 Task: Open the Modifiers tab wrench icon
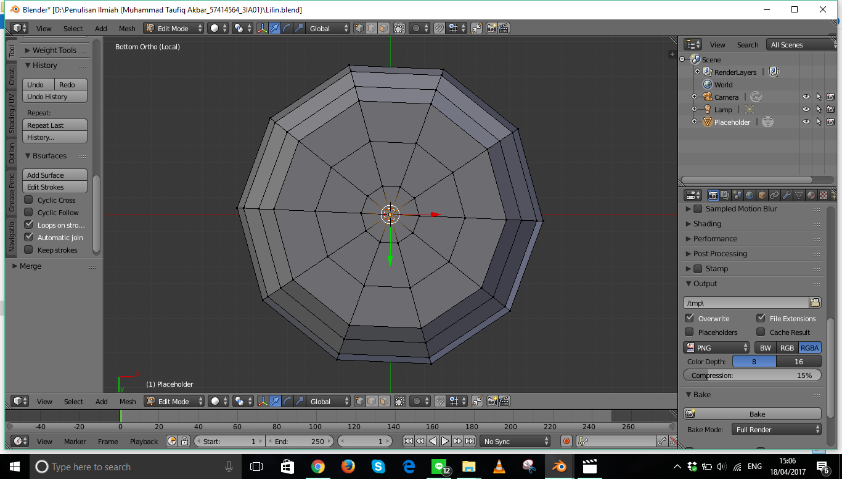pos(787,195)
